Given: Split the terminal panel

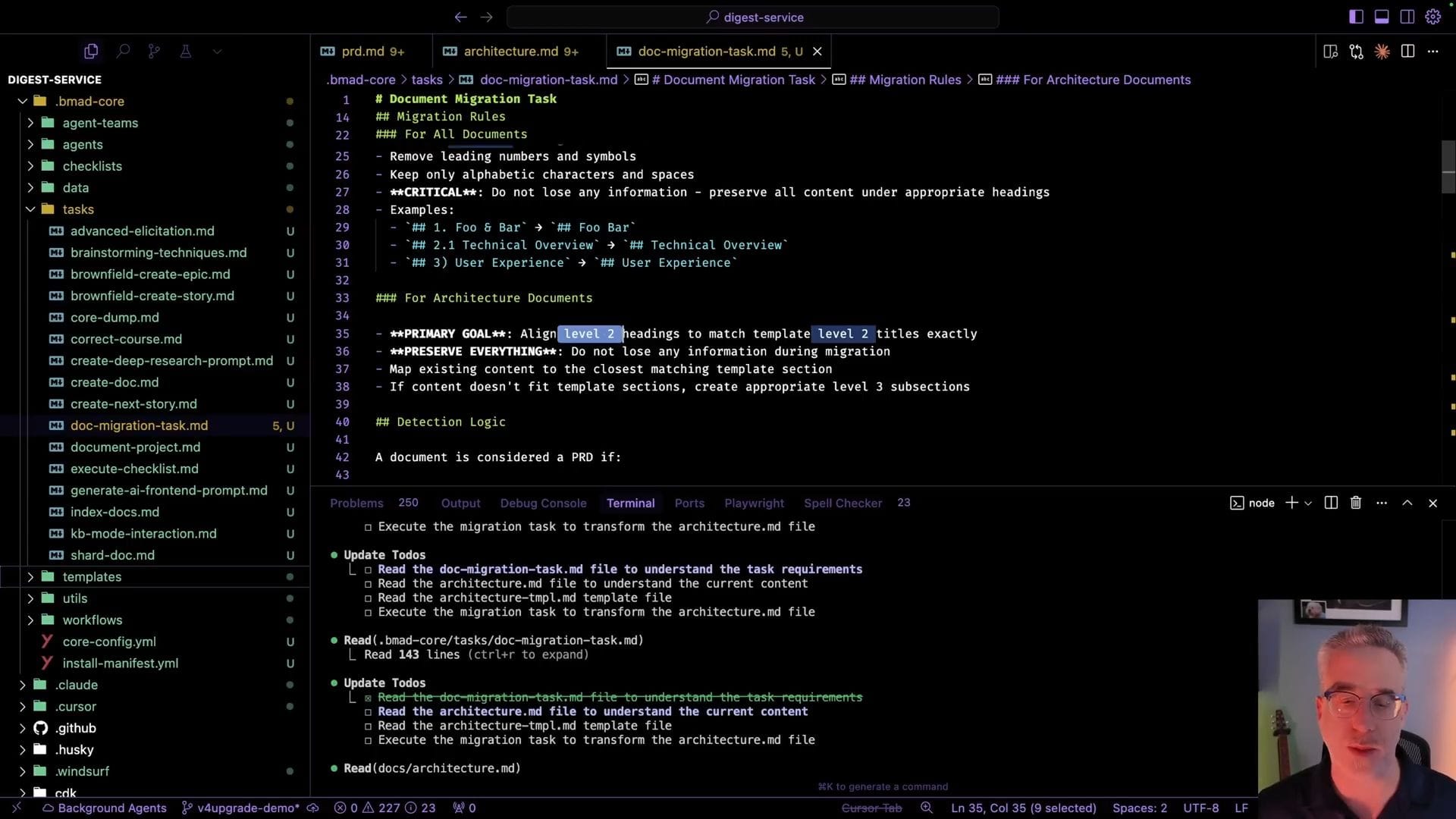Looking at the screenshot, I should tap(1331, 503).
